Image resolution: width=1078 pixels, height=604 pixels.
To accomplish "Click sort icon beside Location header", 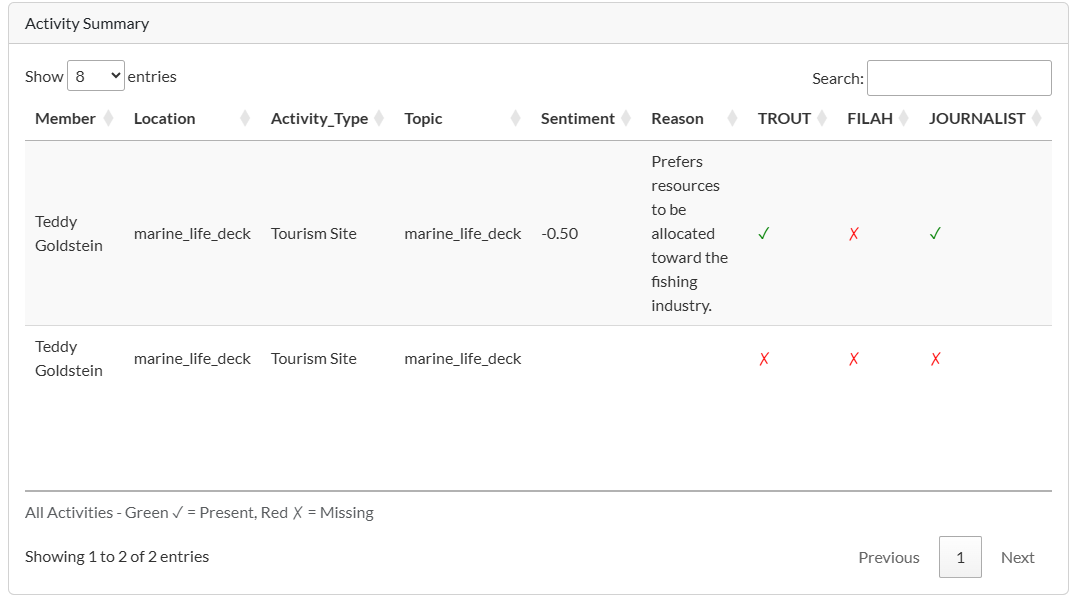I will (x=245, y=118).
